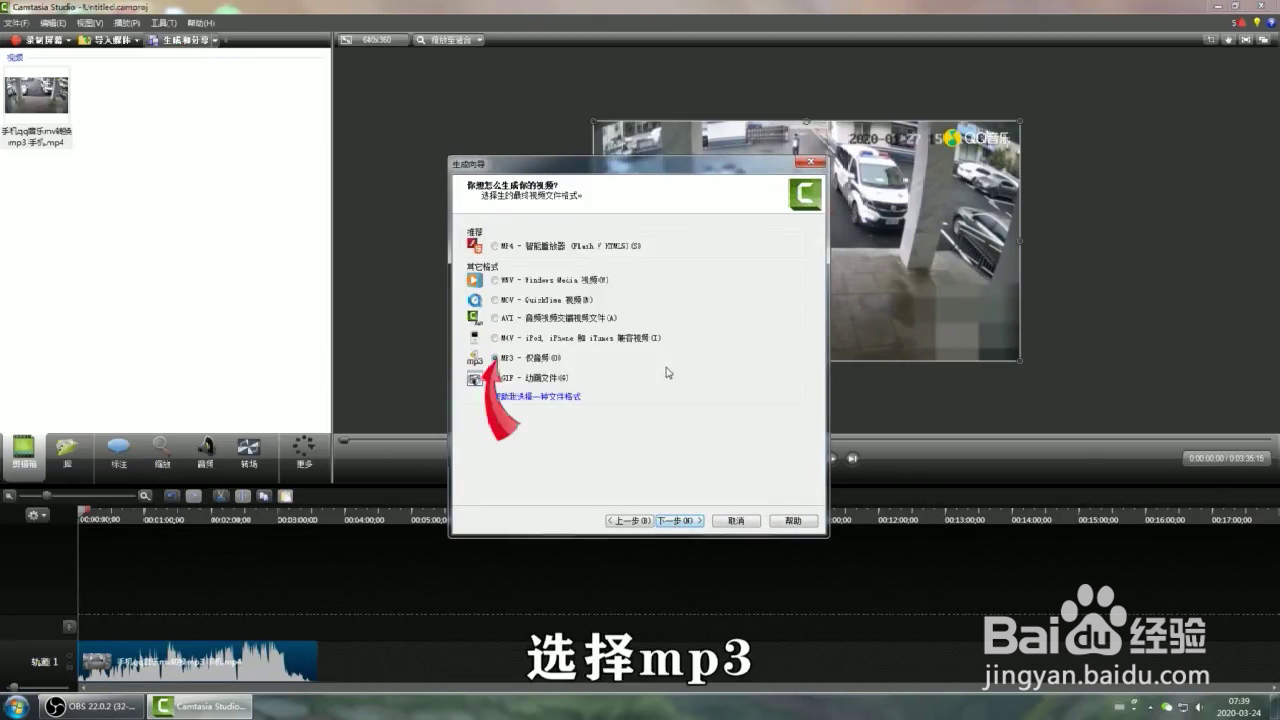Open the 标注 (Callouts) tool panel
This screenshot has width=1280, height=720.
tap(118, 452)
